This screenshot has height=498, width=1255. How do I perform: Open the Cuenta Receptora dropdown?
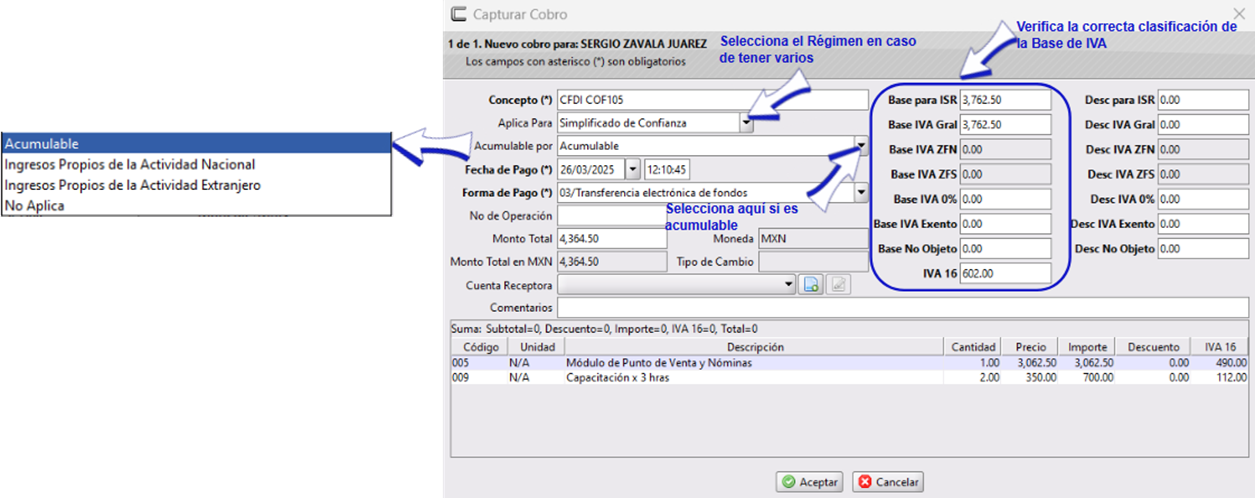[x=791, y=285]
